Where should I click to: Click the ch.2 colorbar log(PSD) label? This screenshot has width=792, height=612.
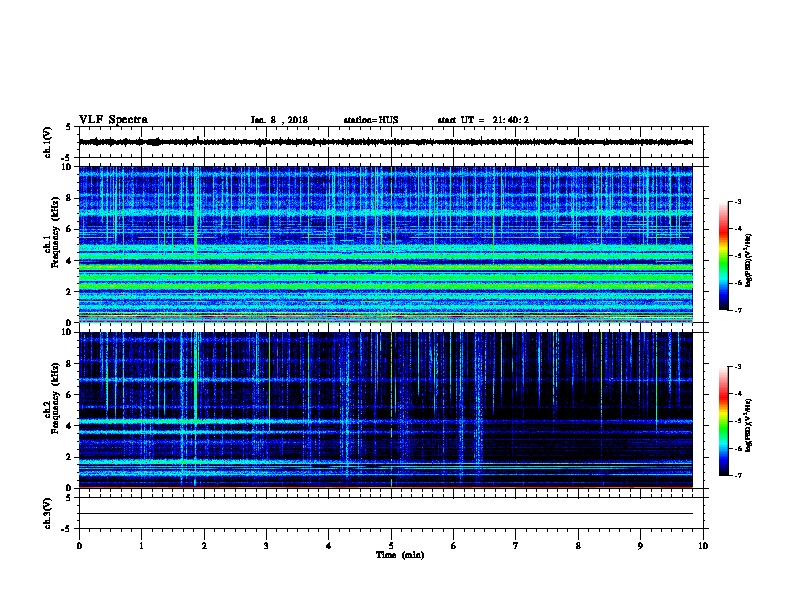click(x=748, y=425)
